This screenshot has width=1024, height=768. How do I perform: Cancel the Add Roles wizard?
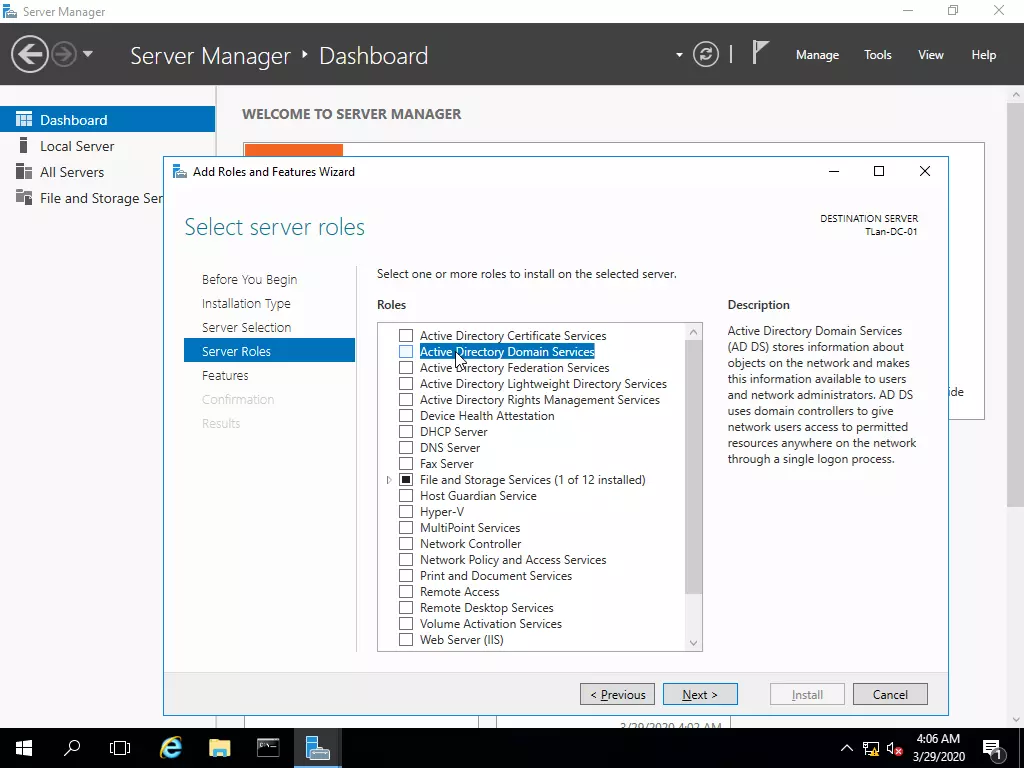point(890,694)
